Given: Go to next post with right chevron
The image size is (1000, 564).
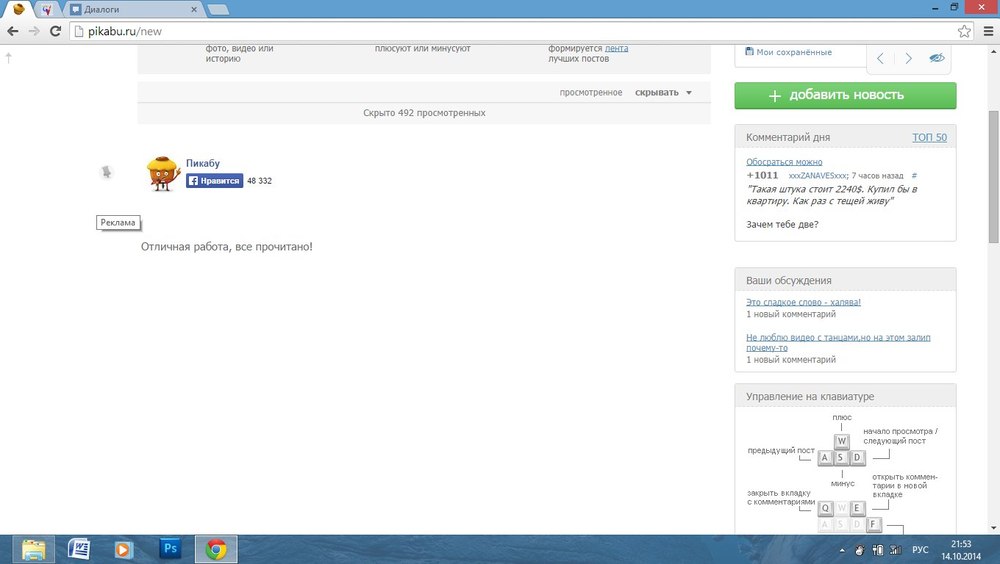Looking at the screenshot, I should tap(908, 58).
